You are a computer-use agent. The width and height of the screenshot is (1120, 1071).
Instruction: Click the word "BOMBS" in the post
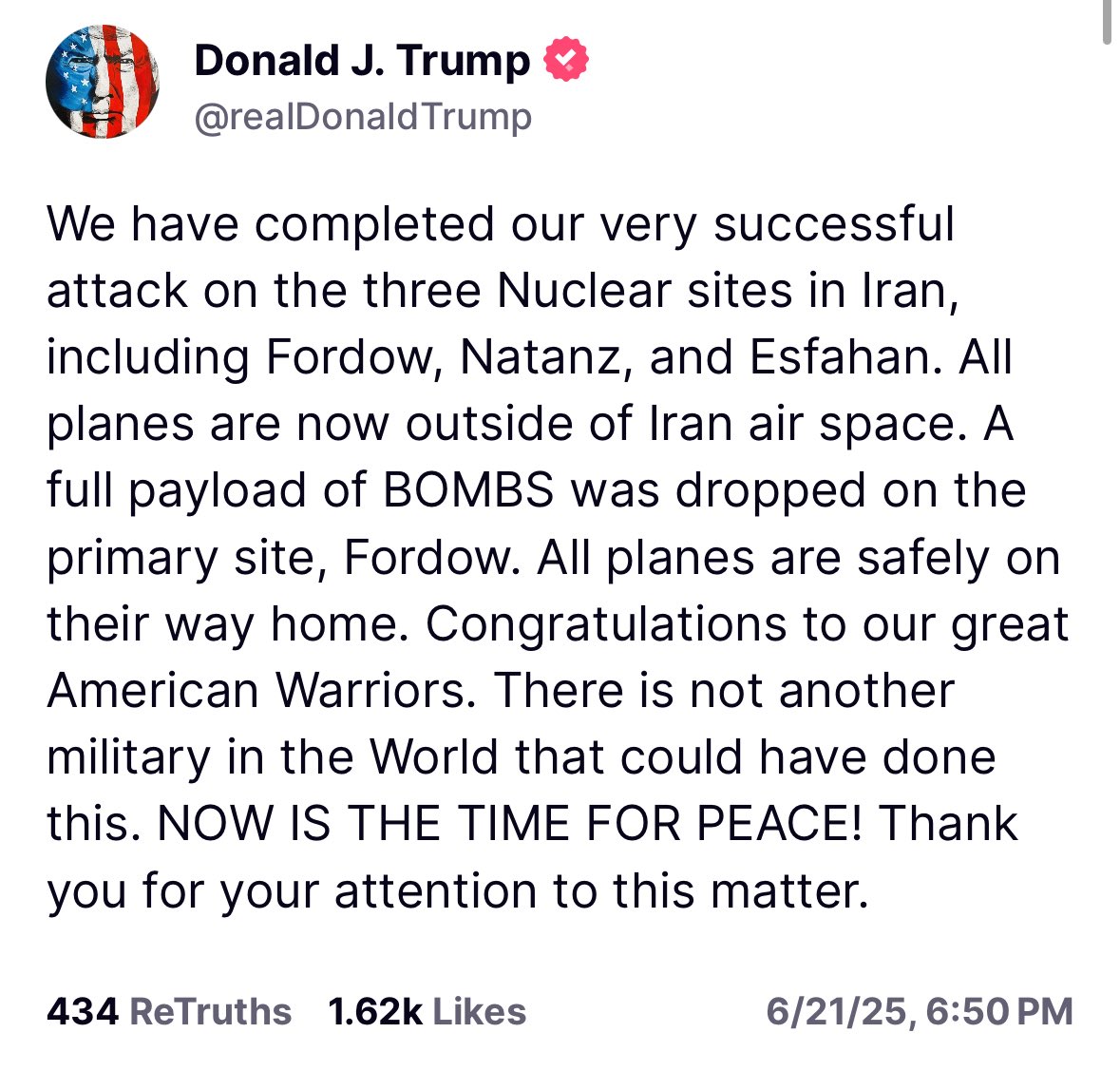pos(468,490)
